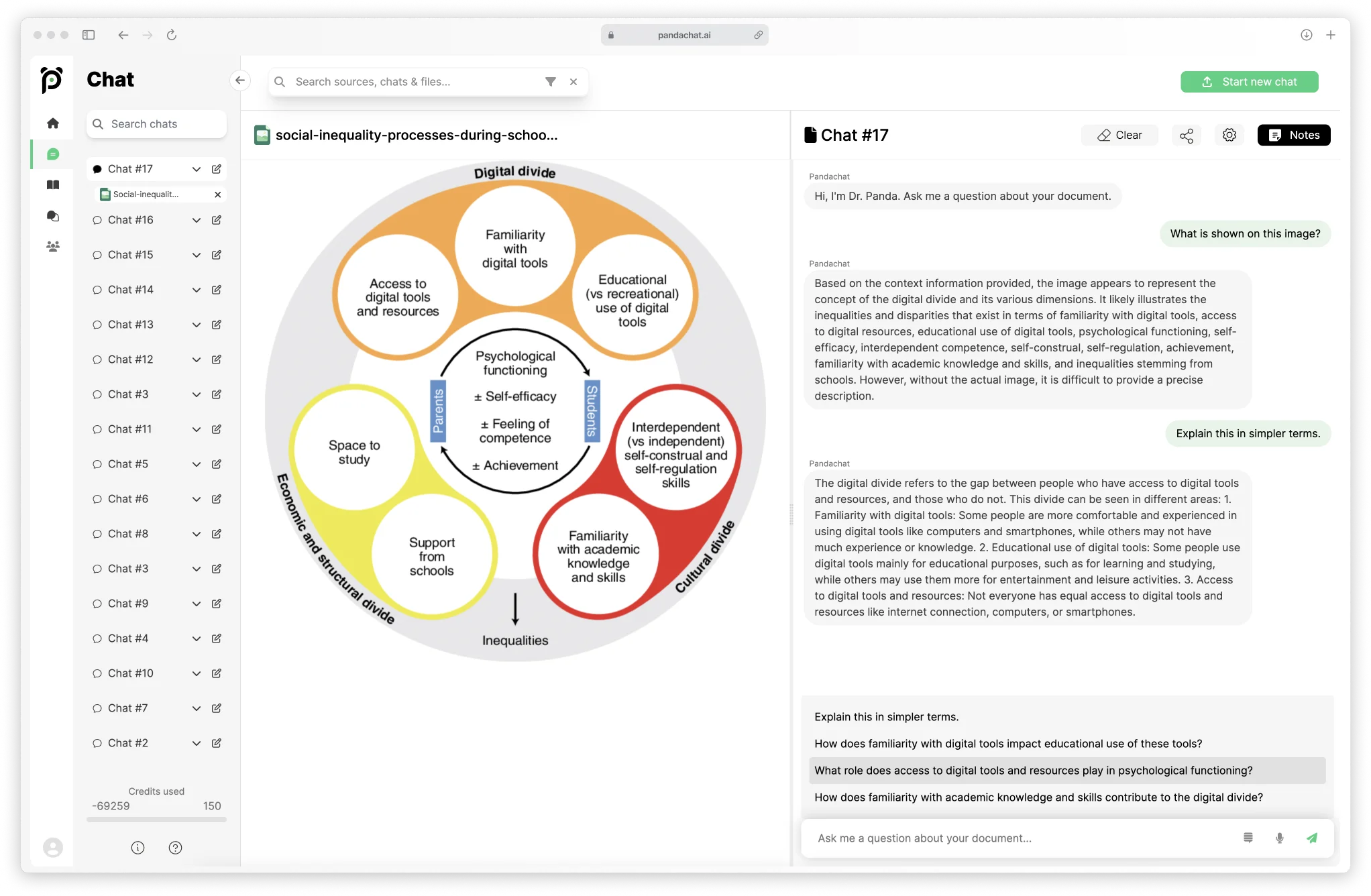Pick suggestion about familiarity impacting educational use
The height and width of the screenshot is (896, 1371).
1066,744
